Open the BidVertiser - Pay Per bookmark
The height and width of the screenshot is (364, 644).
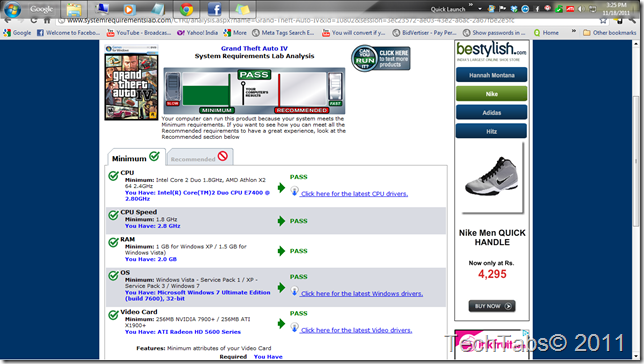(424, 32)
